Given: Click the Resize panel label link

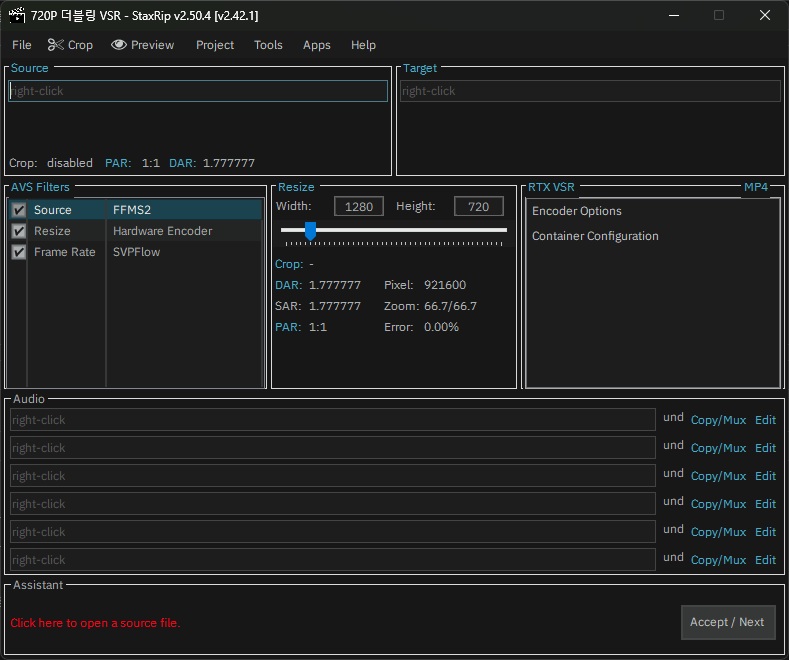Looking at the screenshot, I should click(x=296, y=187).
